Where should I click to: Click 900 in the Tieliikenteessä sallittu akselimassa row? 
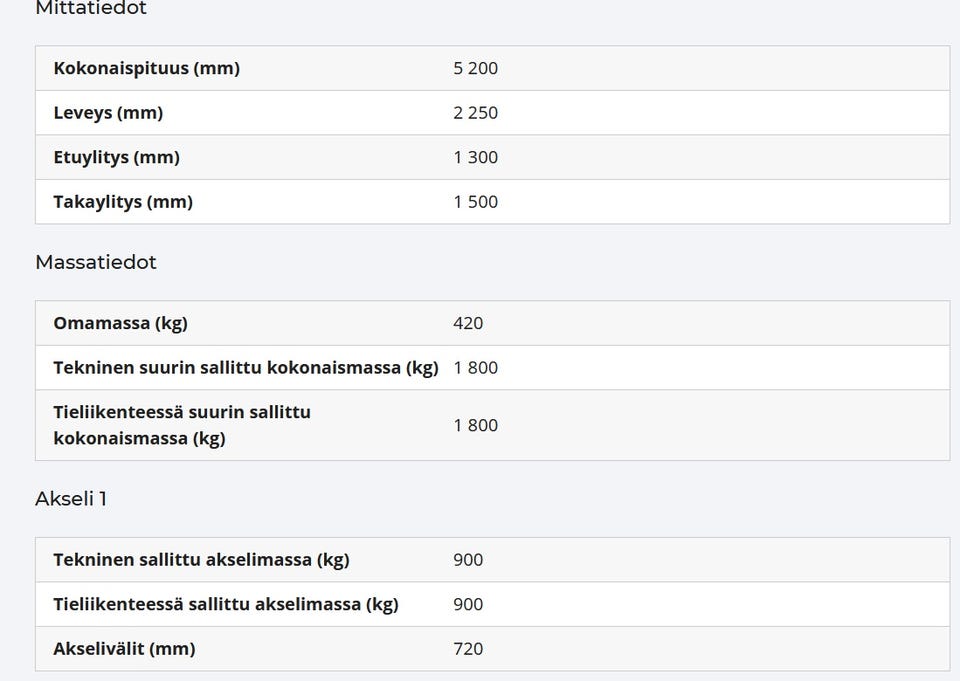468,604
